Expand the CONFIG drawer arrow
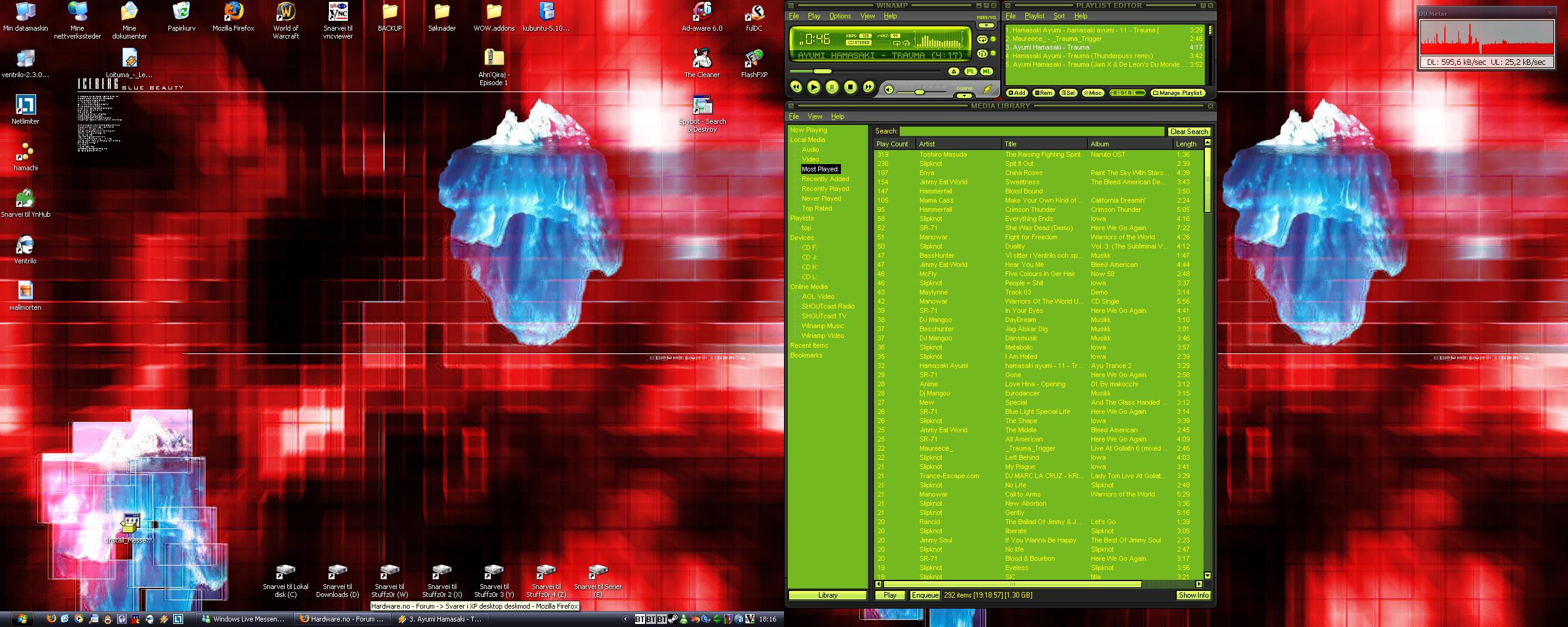 (964, 96)
